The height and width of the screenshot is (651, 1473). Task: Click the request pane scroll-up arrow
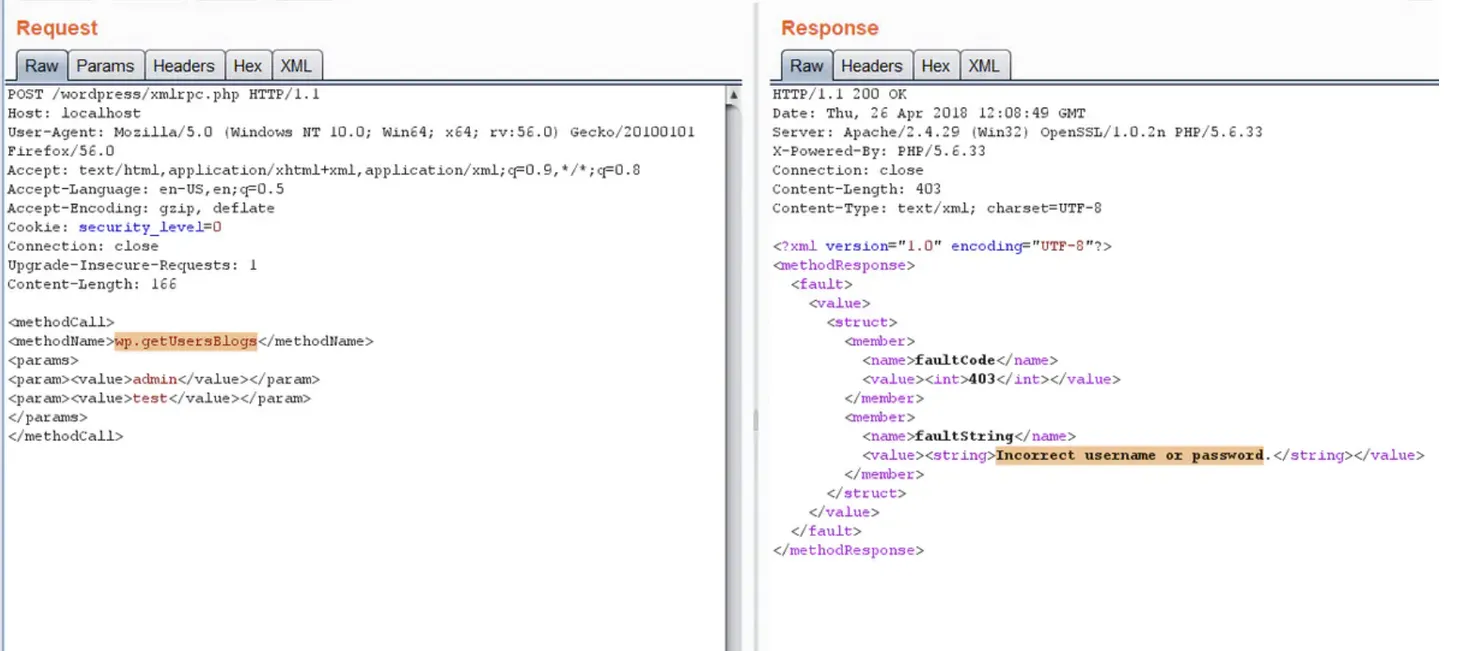point(733,95)
